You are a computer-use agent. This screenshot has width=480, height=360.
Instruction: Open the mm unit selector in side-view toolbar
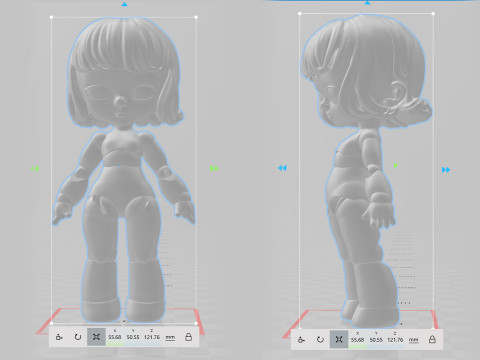[414, 340]
